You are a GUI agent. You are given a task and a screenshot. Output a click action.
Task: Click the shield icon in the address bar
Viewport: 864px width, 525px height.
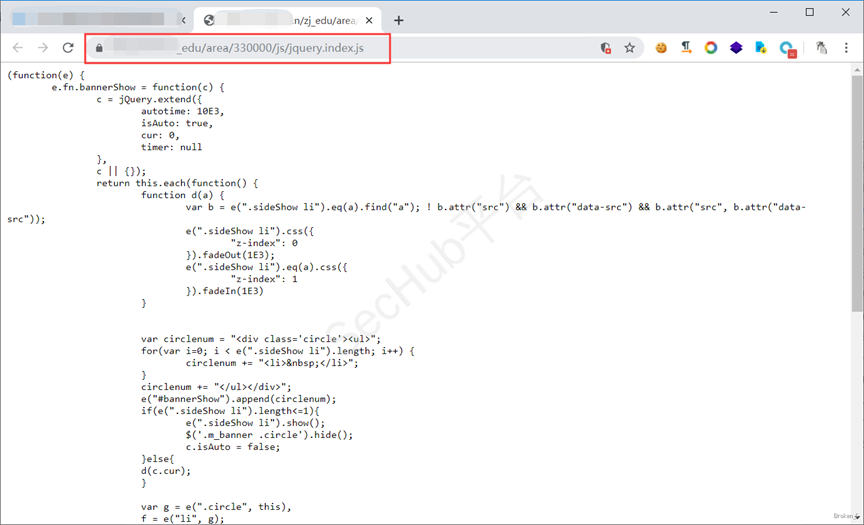(x=606, y=48)
